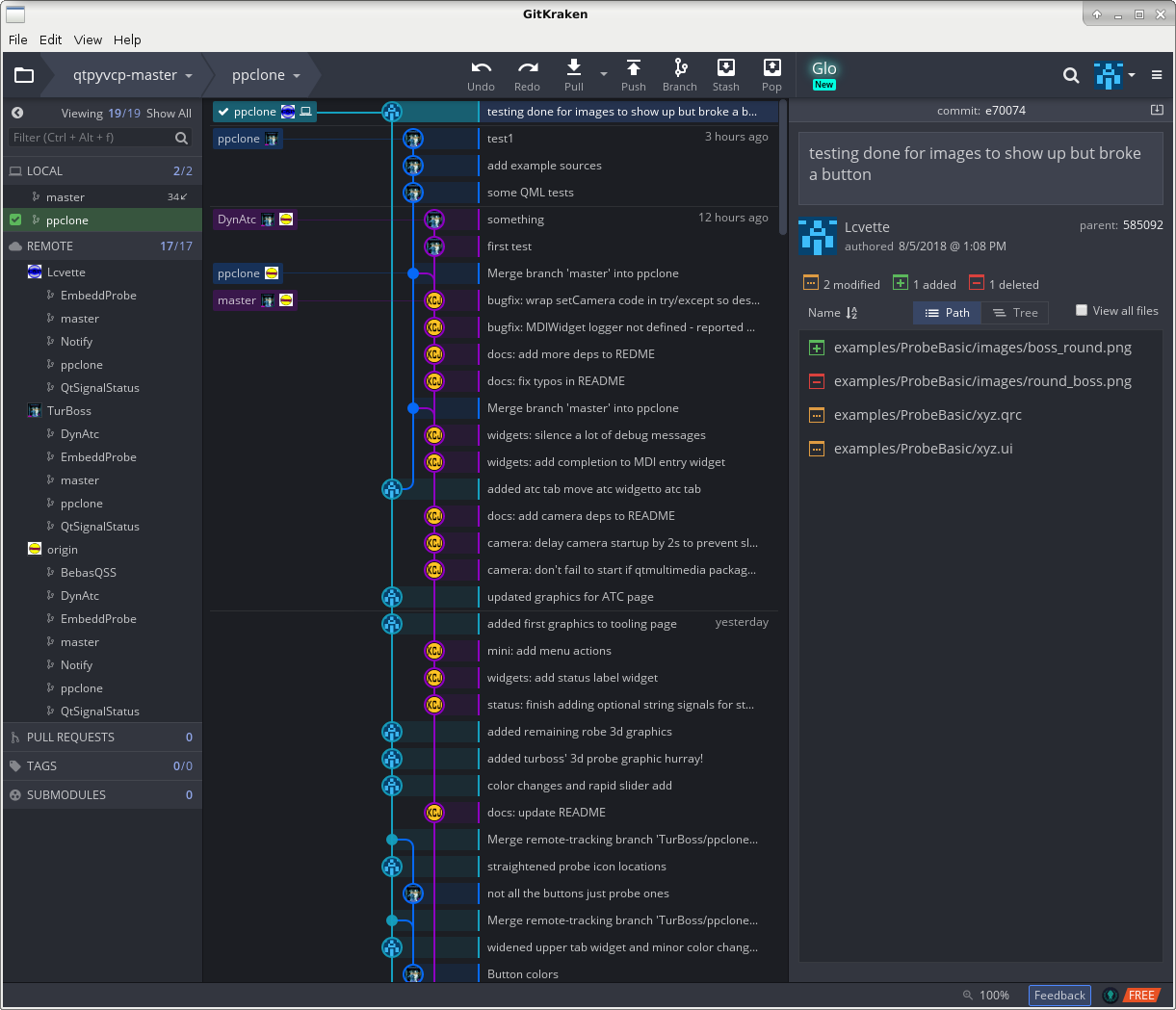This screenshot has width=1176, height=1010.
Task: Open the repository folder icon
Action: (x=24, y=75)
